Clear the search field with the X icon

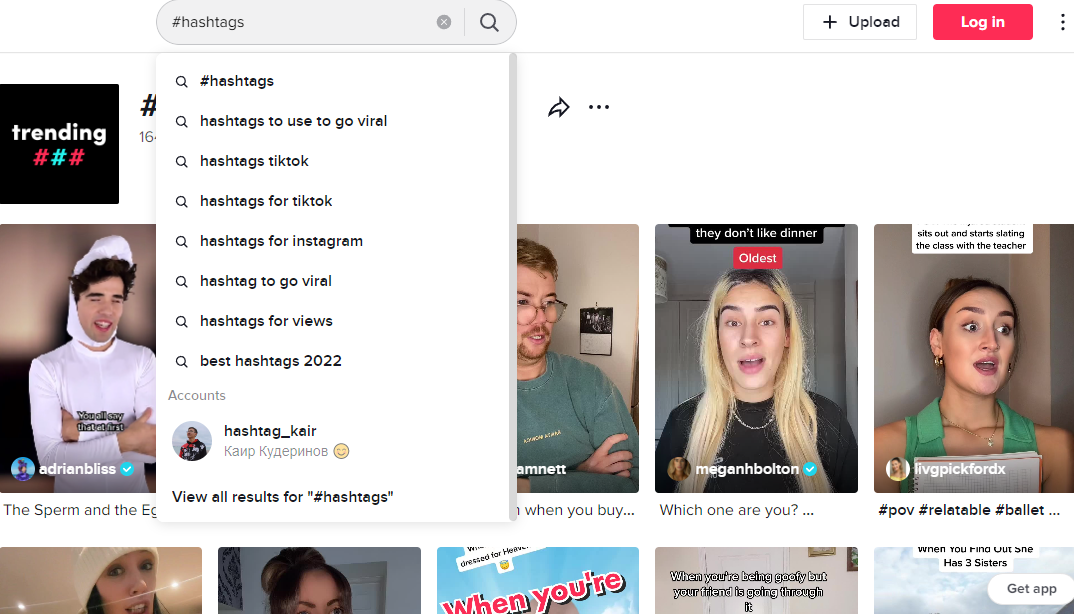(444, 22)
